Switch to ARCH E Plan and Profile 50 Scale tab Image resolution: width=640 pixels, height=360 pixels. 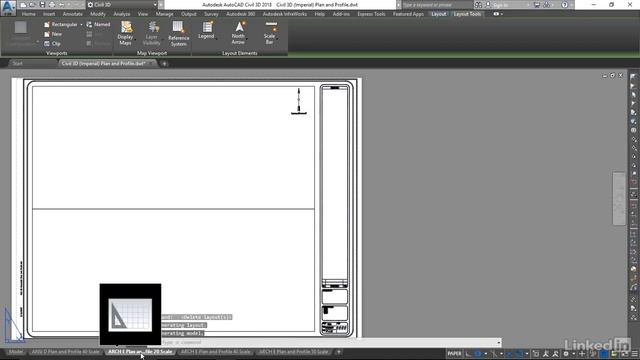coord(293,352)
